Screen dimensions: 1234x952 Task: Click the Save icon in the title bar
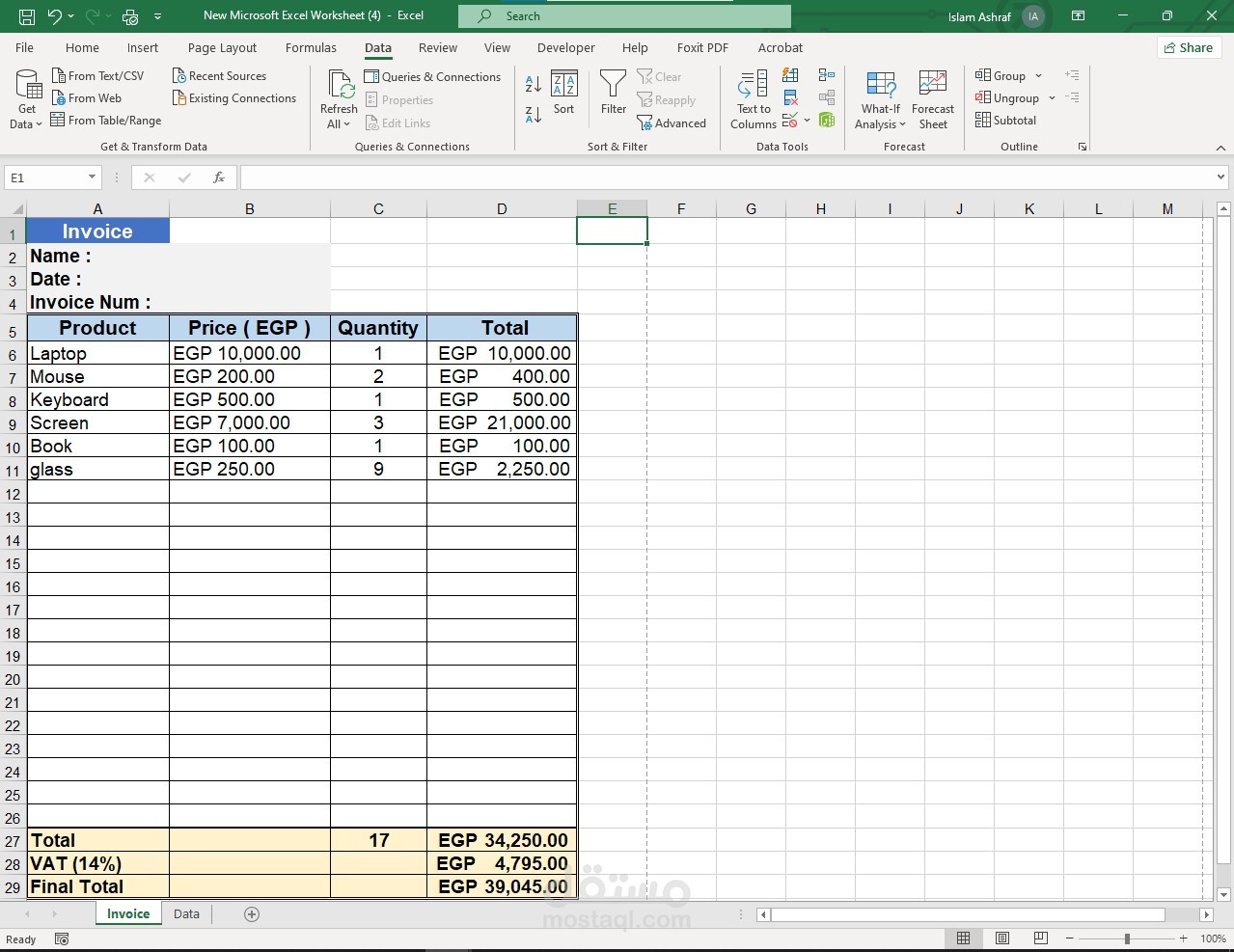click(x=27, y=16)
